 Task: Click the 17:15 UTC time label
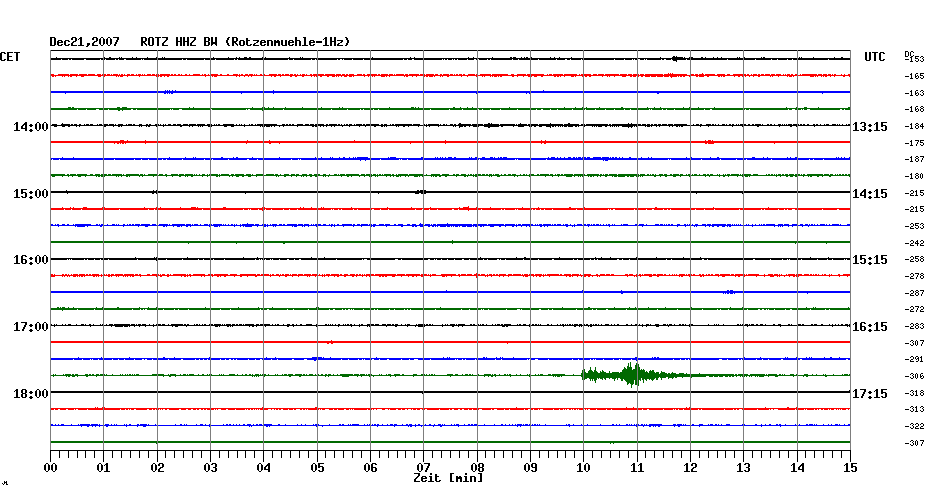(870, 394)
